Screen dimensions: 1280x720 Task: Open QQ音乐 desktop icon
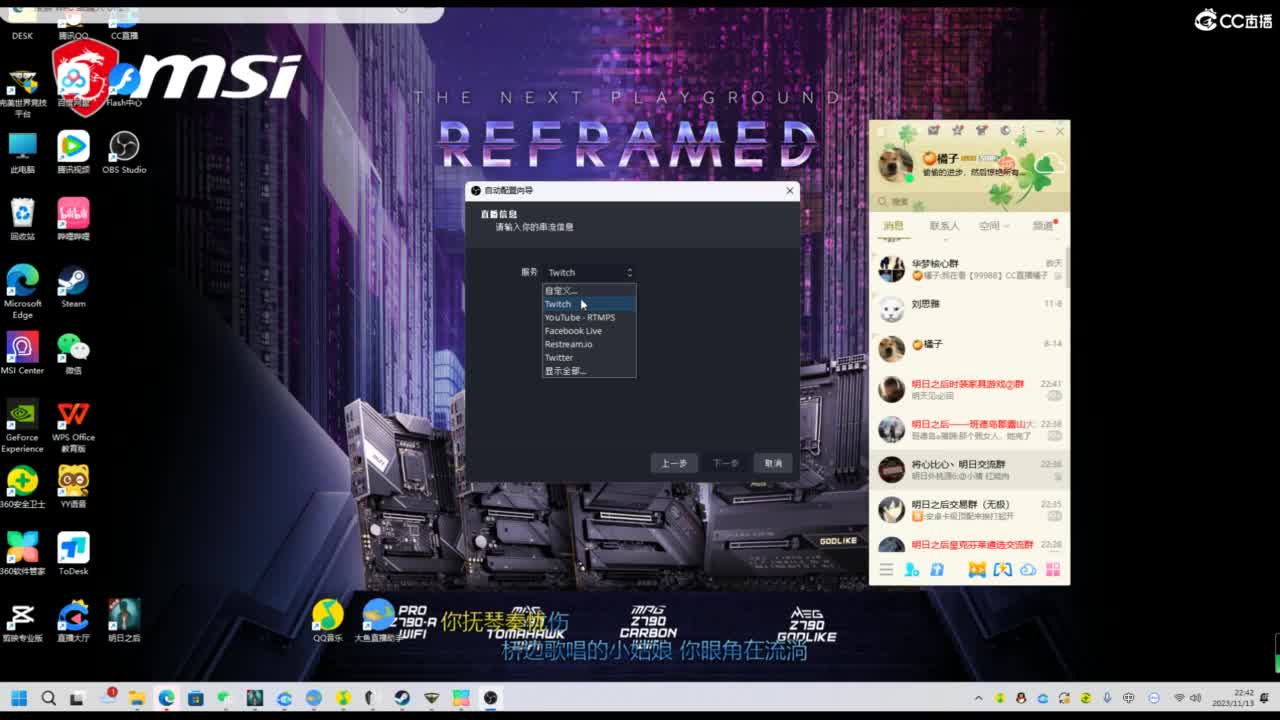click(327, 621)
